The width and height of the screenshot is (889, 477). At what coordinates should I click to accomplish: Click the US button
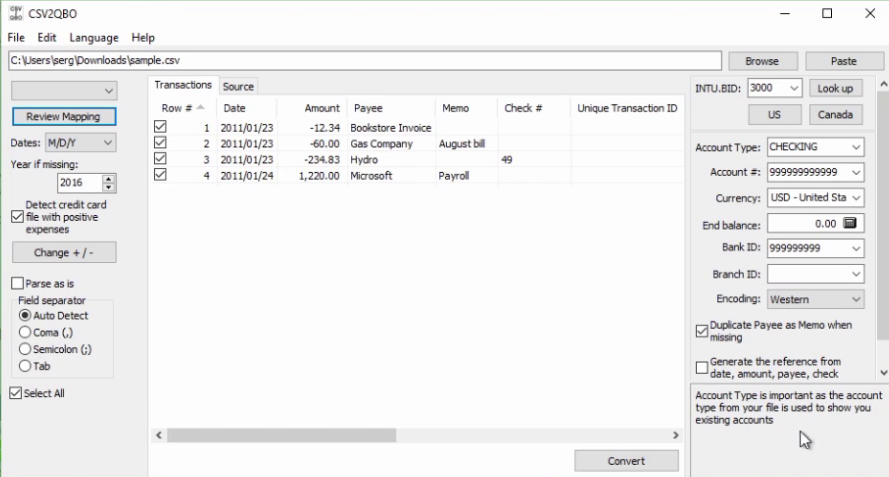tap(774, 115)
